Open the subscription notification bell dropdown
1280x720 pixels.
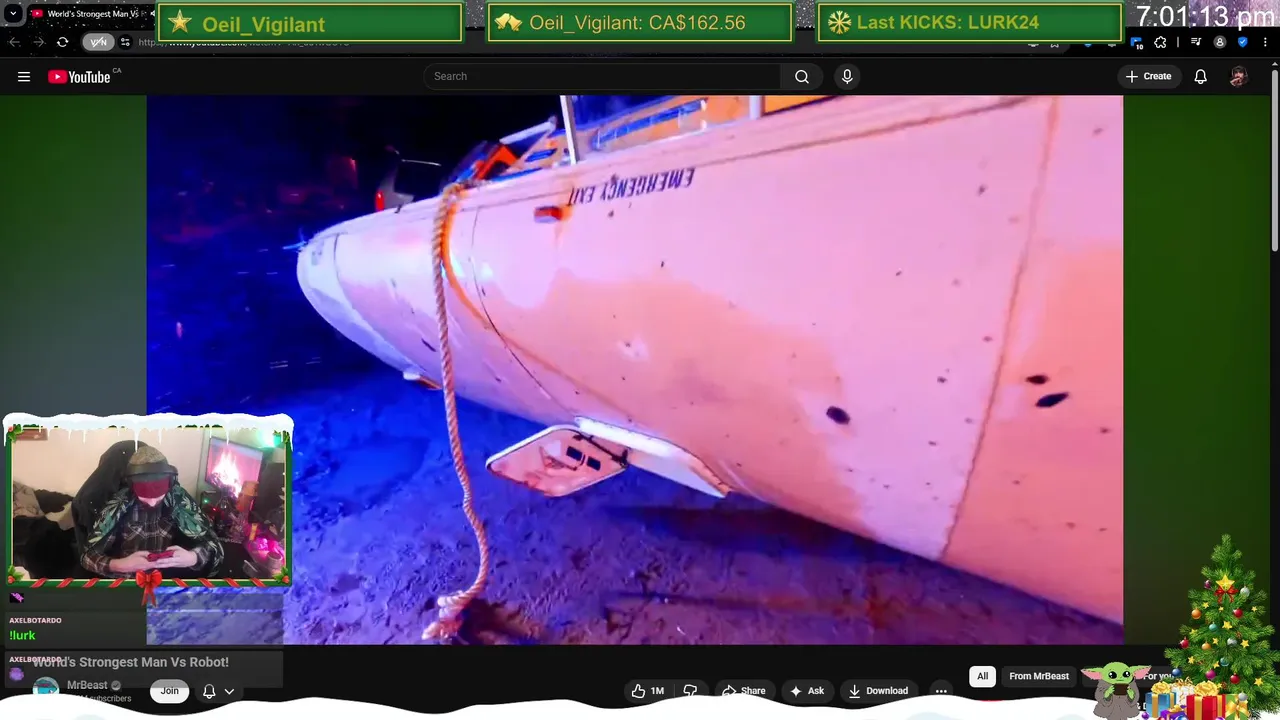[x=219, y=691]
